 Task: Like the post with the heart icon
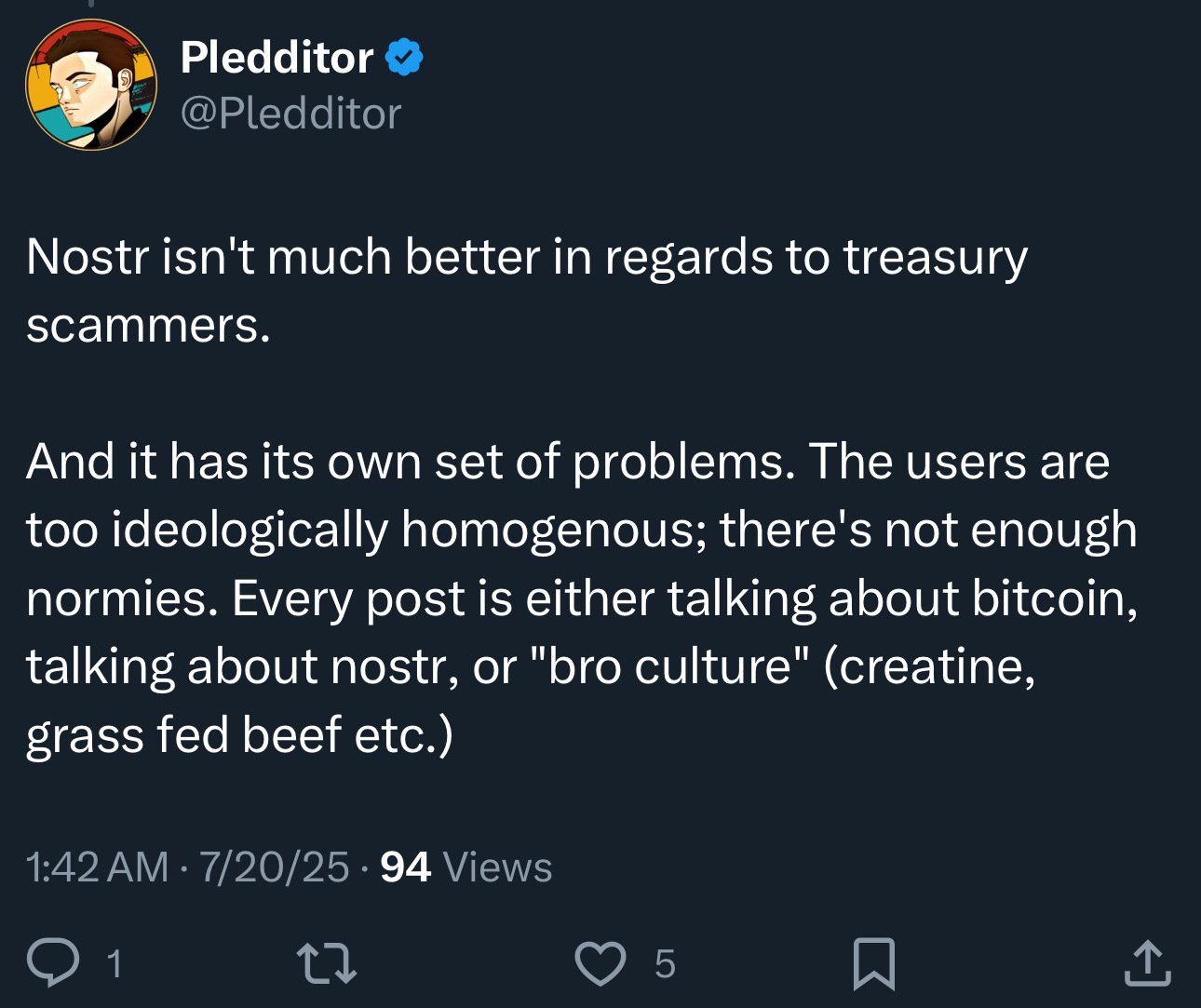[x=600, y=963]
